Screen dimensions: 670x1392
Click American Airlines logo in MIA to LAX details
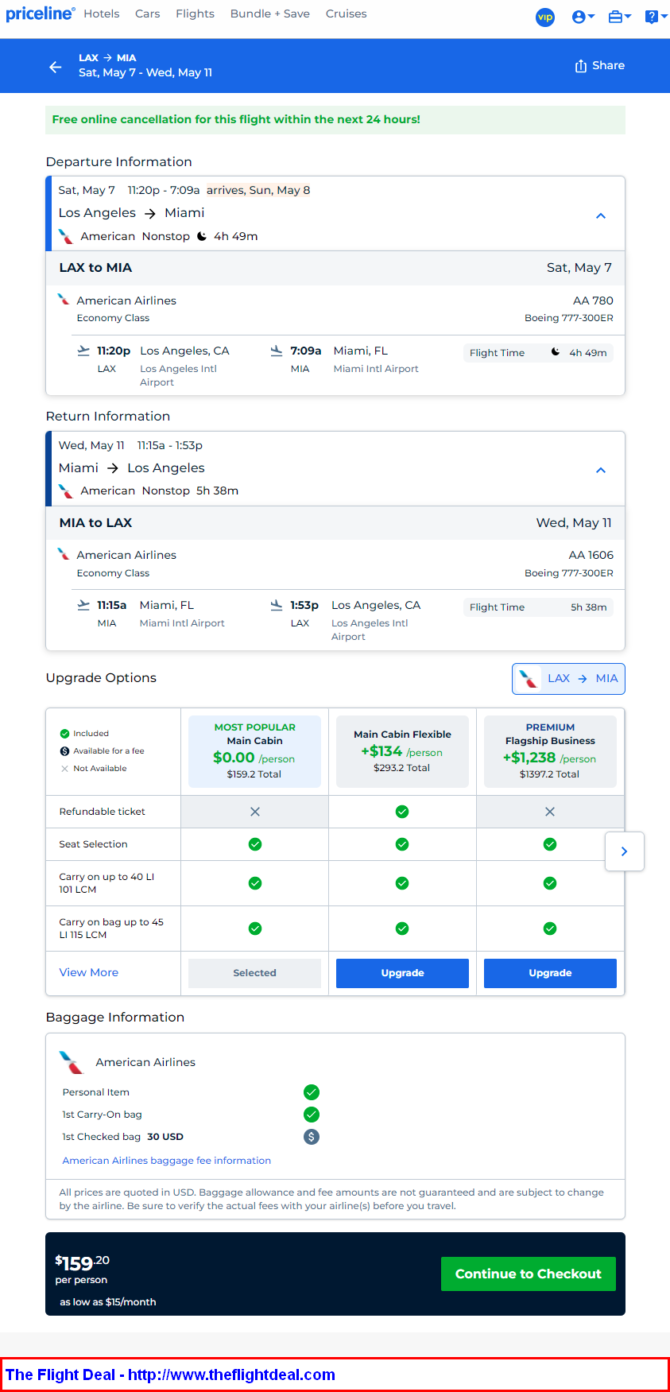point(64,554)
